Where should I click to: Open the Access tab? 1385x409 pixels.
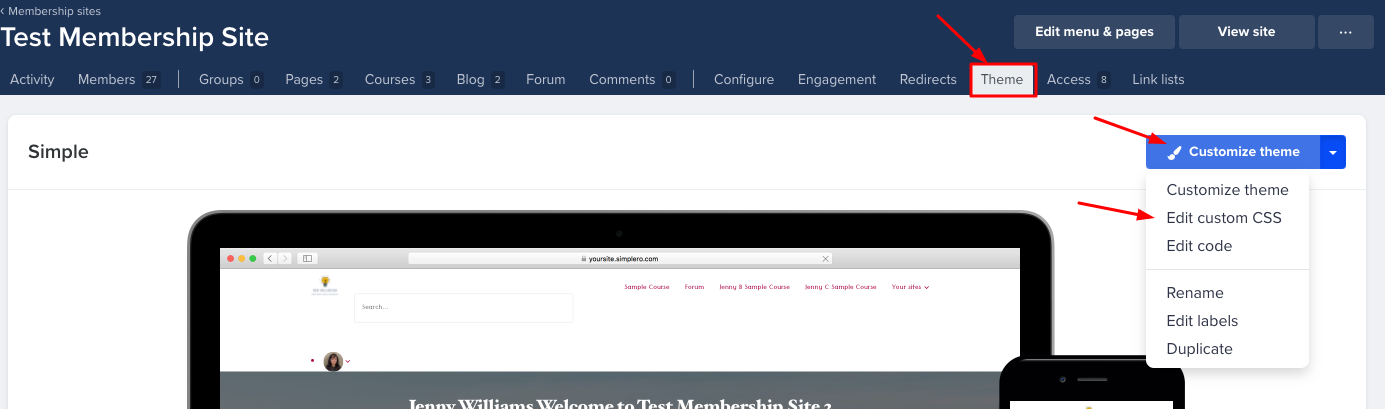click(1079, 79)
